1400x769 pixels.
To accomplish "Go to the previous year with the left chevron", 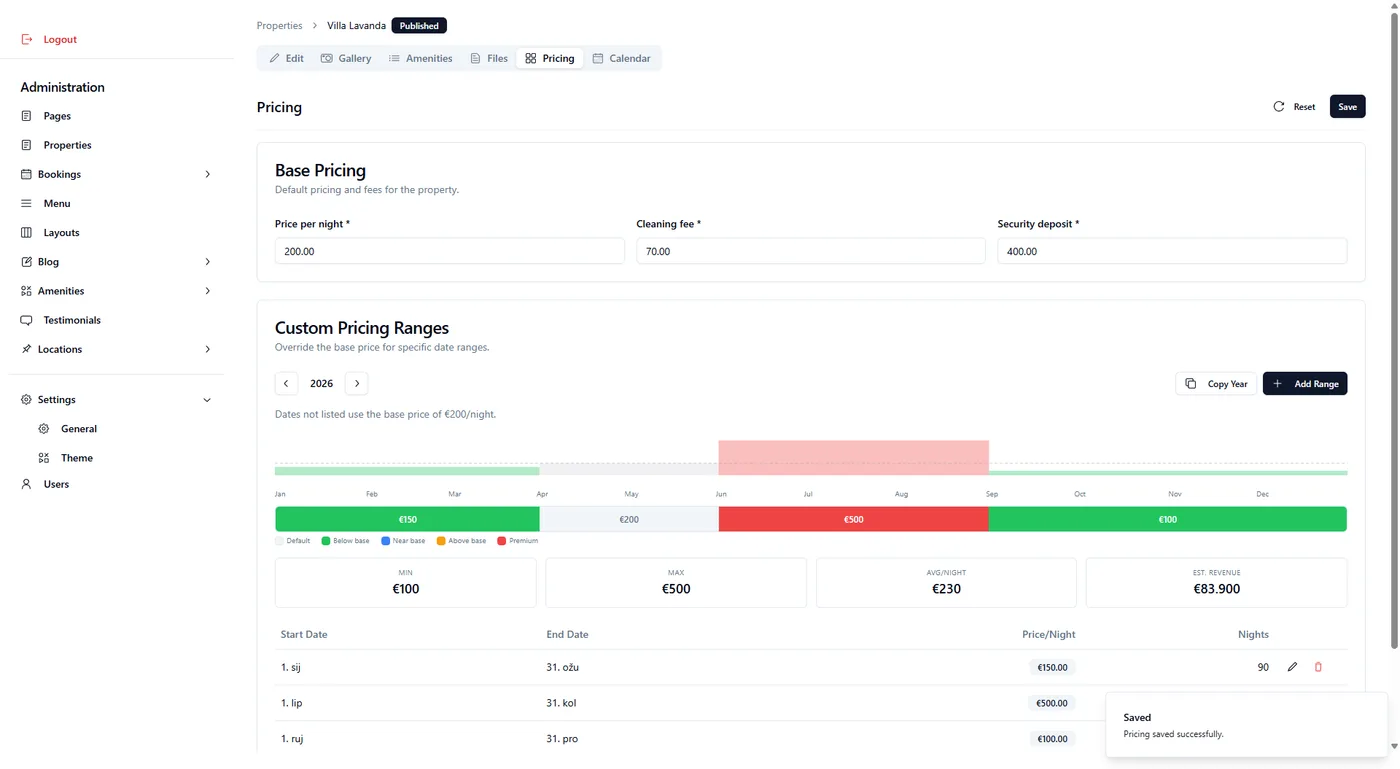I will tap(286, 383).
